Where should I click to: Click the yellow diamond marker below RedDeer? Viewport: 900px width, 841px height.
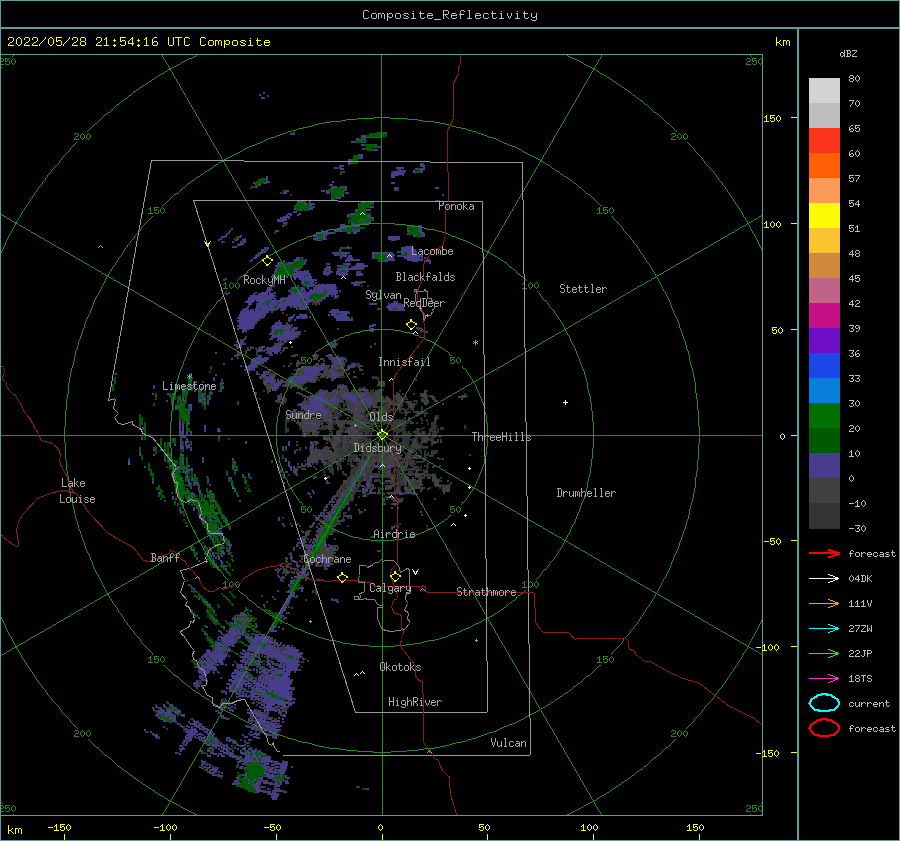412,324
